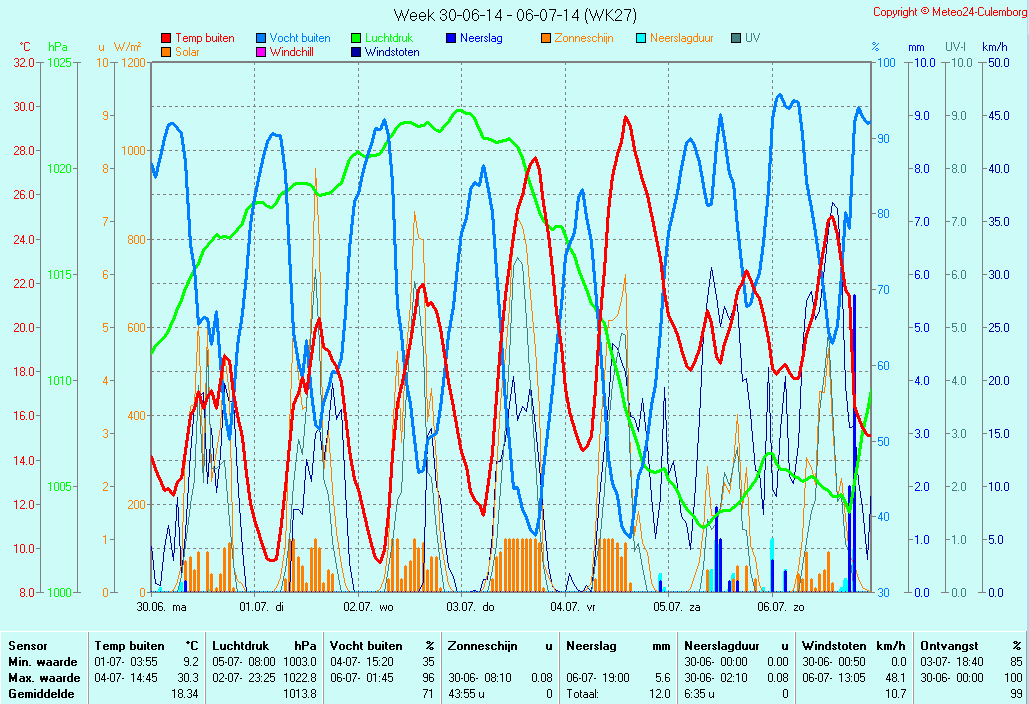The width and height of the screenshot is (1029, 704).
Task: Click the UV legend label
Action: [752, 38]
